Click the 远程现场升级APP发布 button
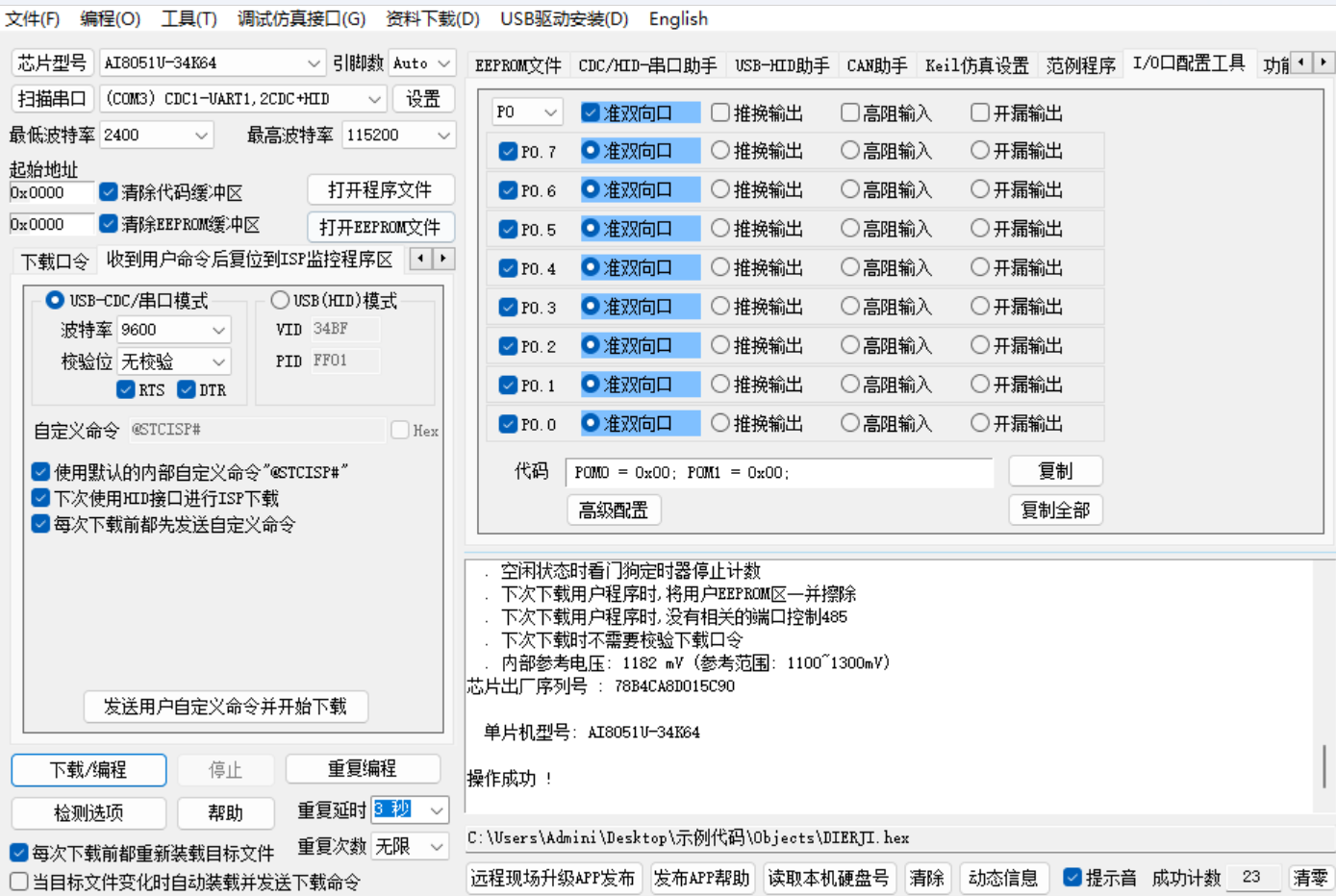The width and height of the screenshot is (1336, 896). pyautogui.click(x=552, y=878)
